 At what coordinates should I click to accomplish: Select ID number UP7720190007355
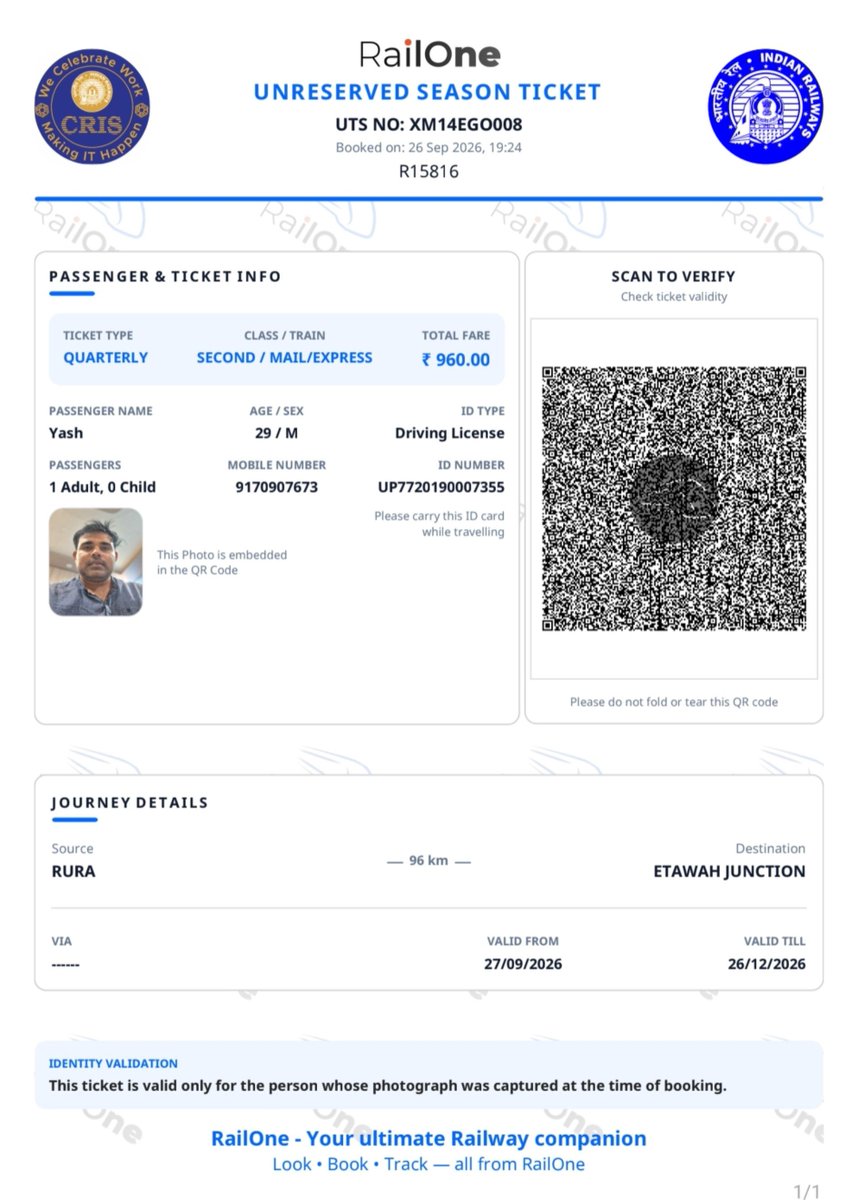441,487
